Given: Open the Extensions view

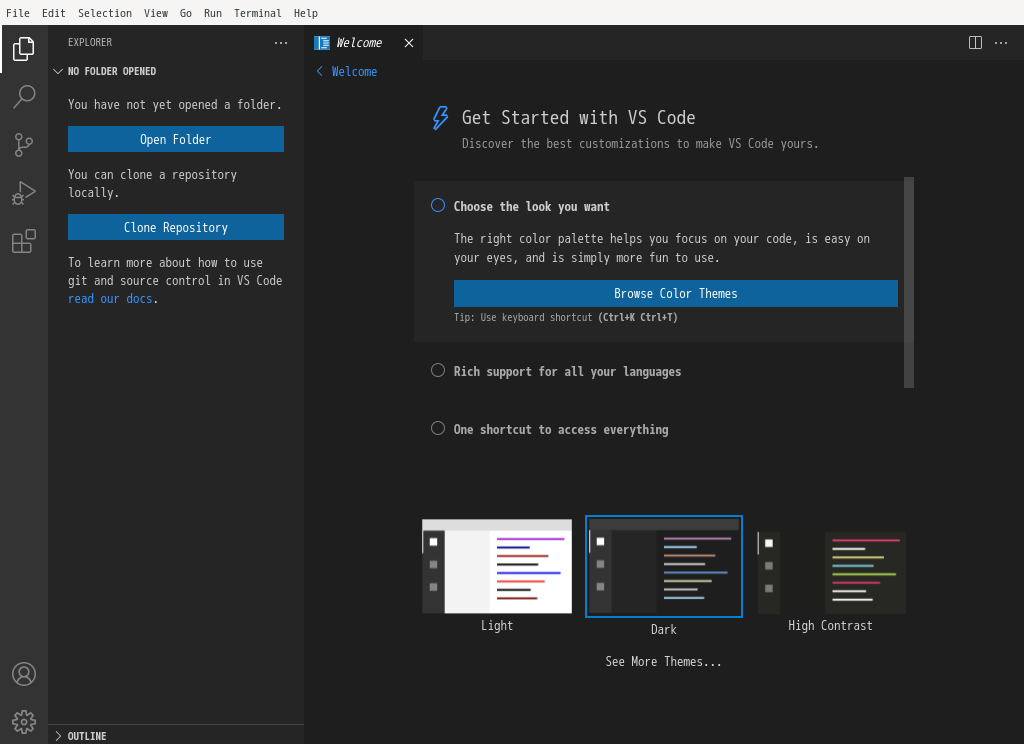Looking at the screenshot, I should coord(24,242).
